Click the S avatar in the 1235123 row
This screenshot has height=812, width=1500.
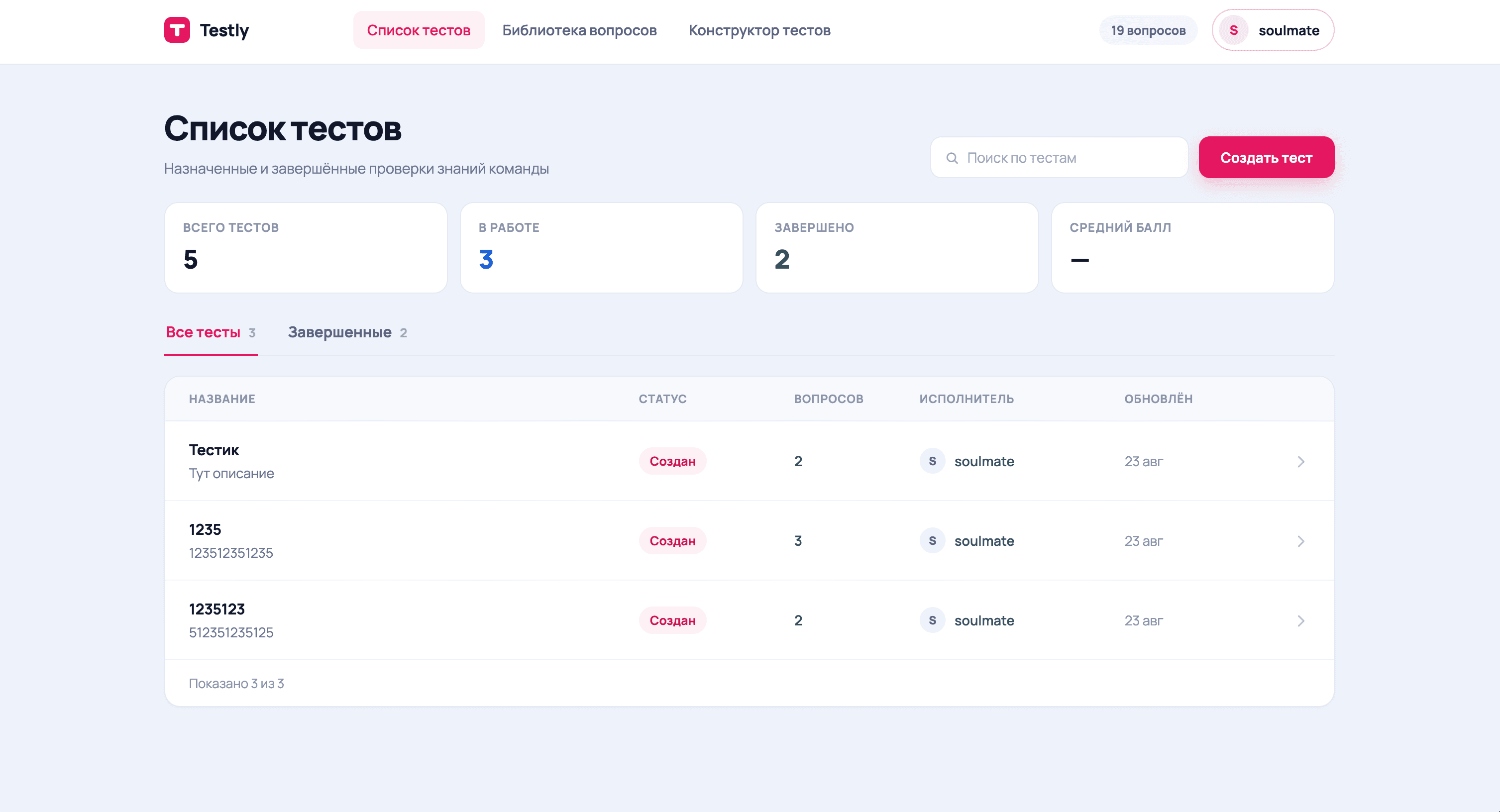point(932,620)
